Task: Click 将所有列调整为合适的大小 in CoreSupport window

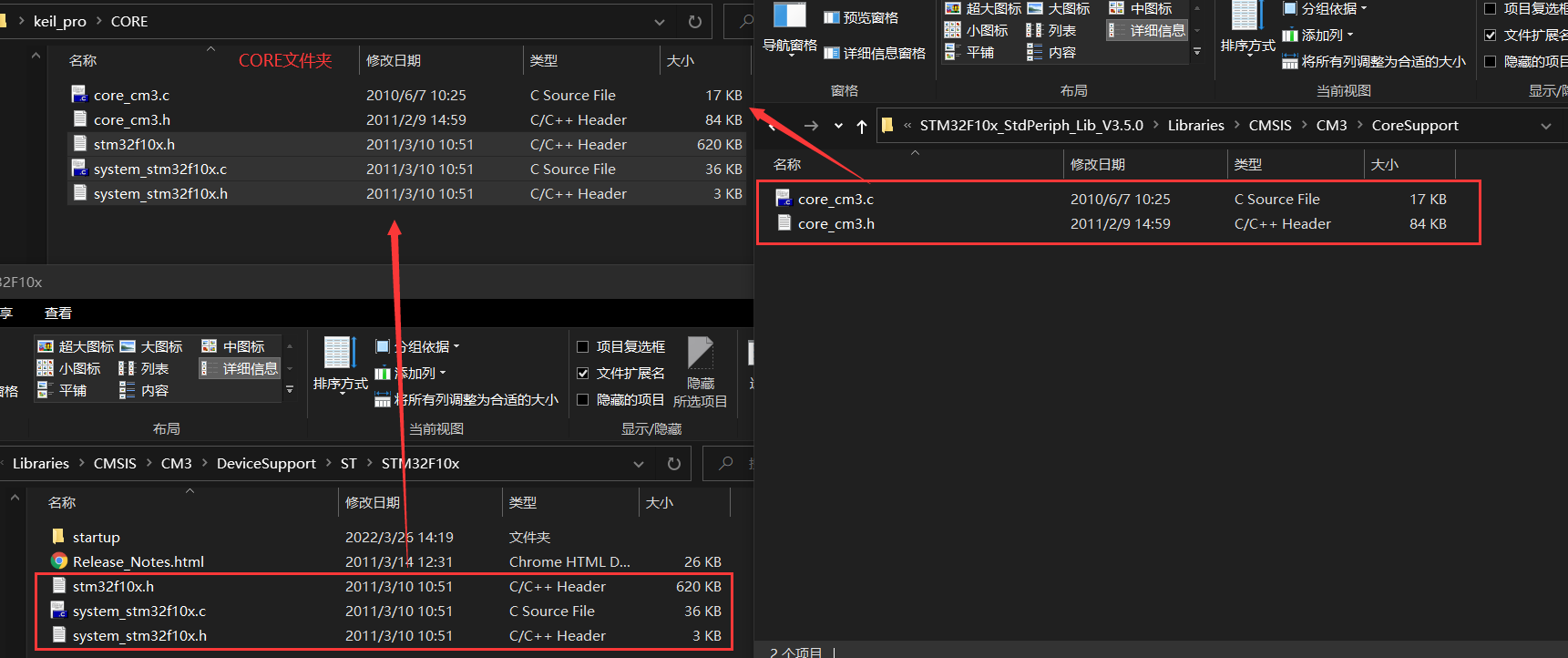Action: point(1374,61)
